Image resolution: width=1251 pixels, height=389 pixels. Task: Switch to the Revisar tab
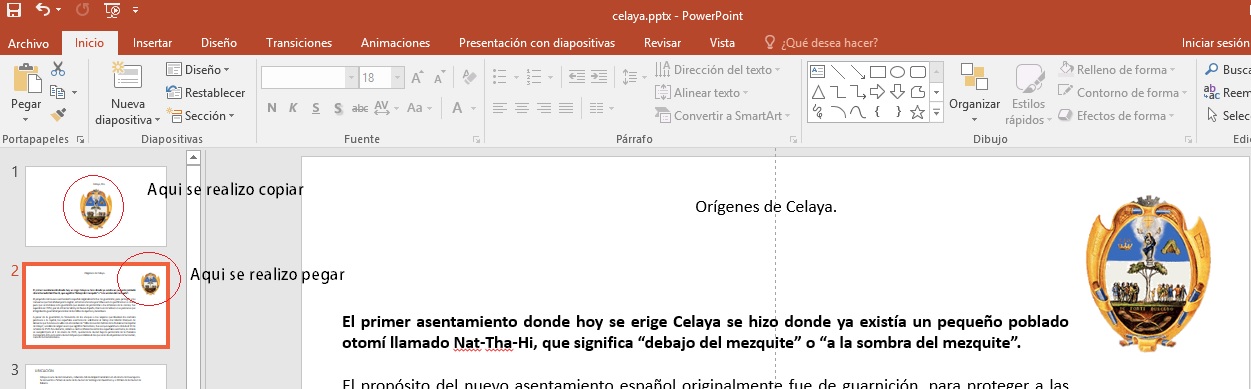click(x=662, y=43)
